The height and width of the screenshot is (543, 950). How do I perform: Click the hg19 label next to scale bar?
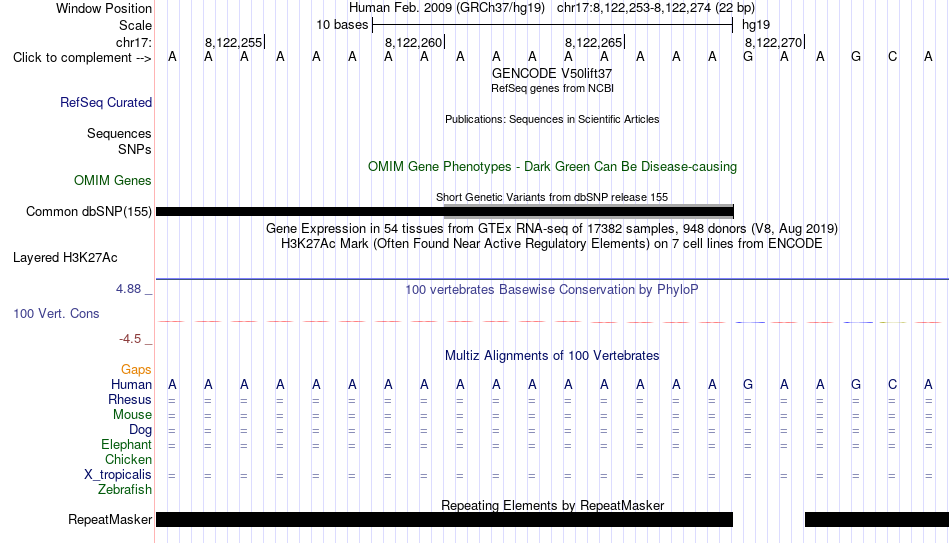tap(756, 25)
